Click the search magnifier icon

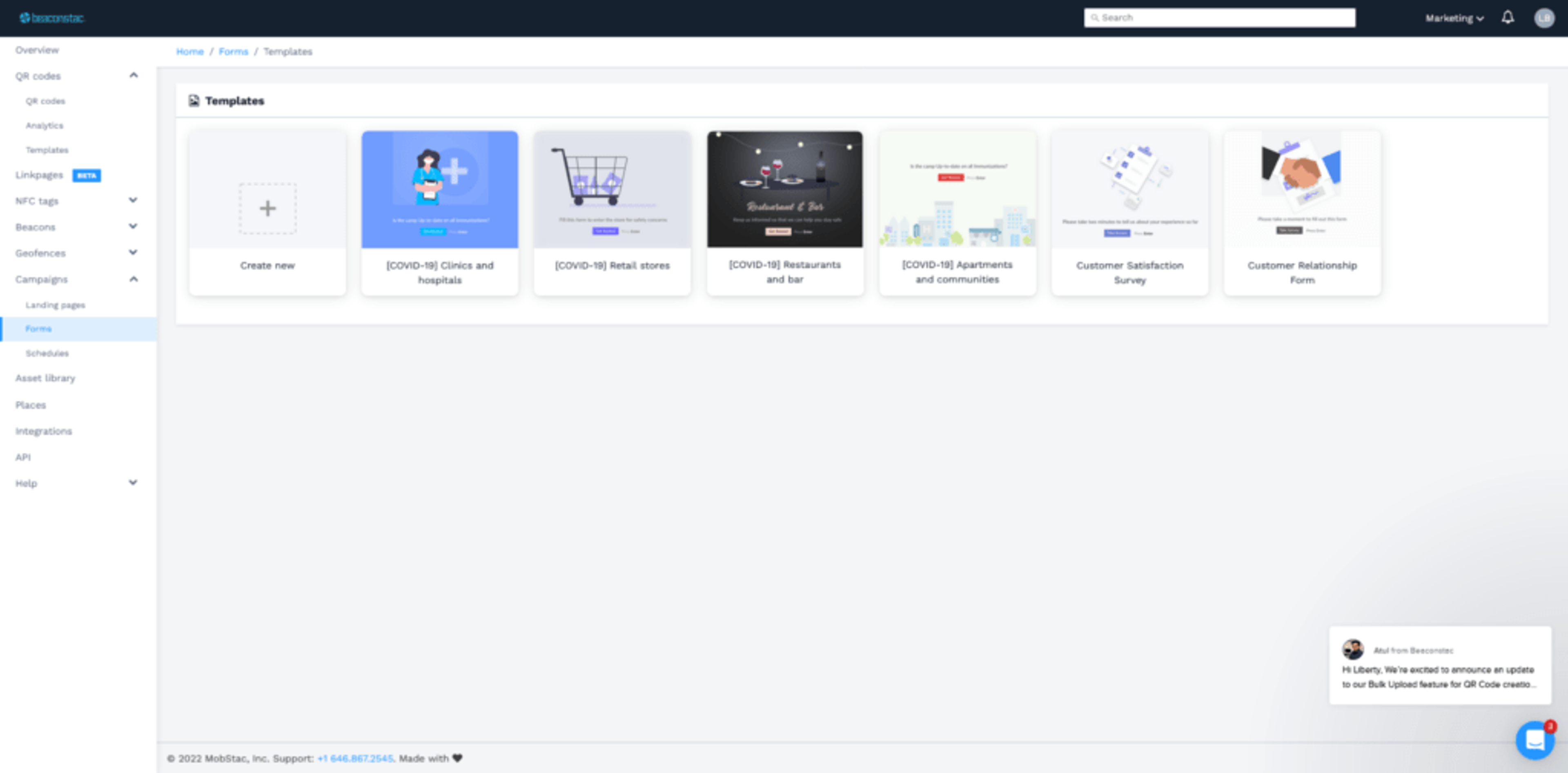point(1094,18)
